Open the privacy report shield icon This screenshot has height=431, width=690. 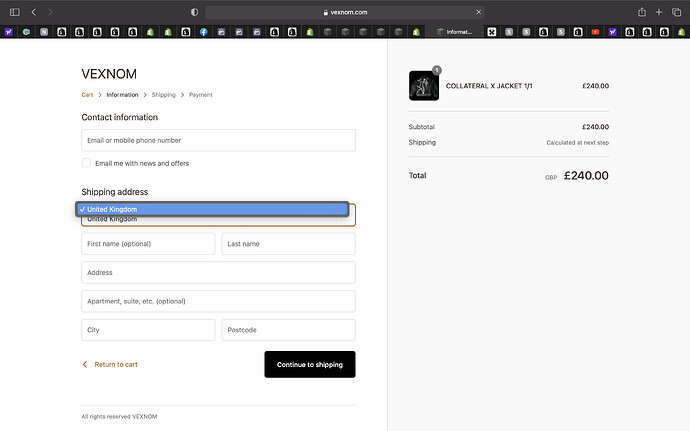pyautogui.click(x=194, y=12)
